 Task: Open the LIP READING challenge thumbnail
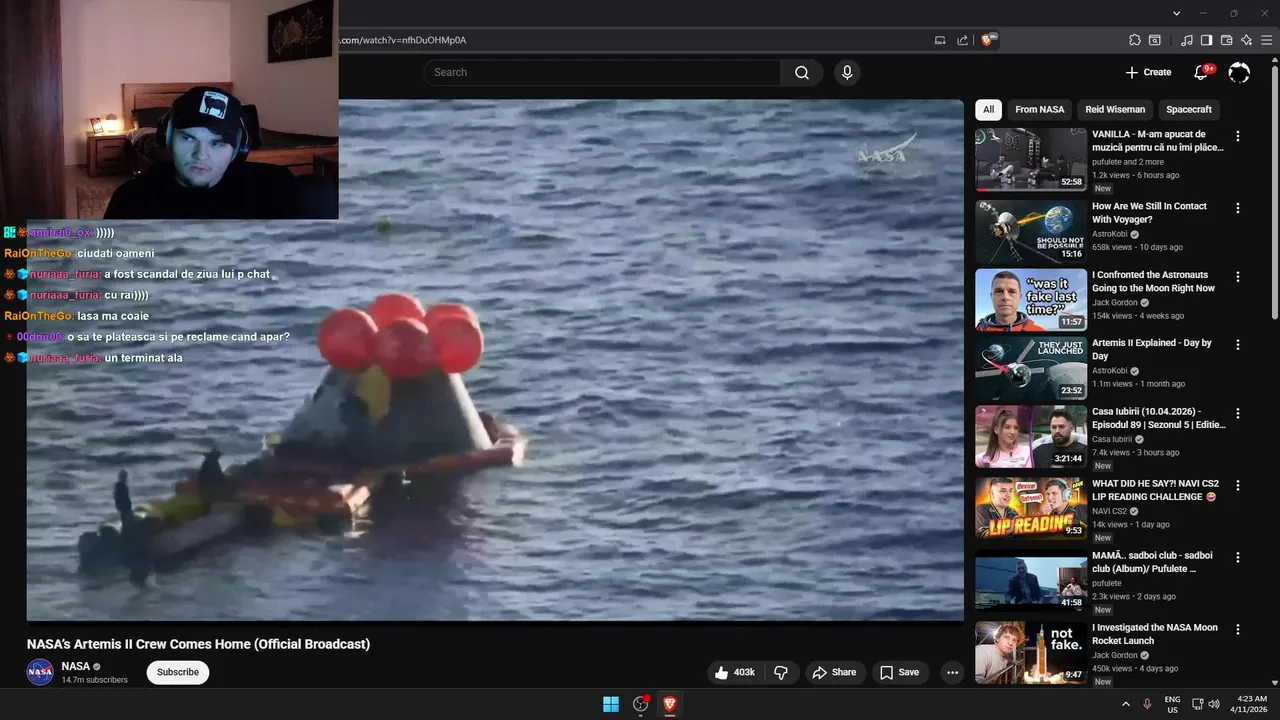[1031, 508]
